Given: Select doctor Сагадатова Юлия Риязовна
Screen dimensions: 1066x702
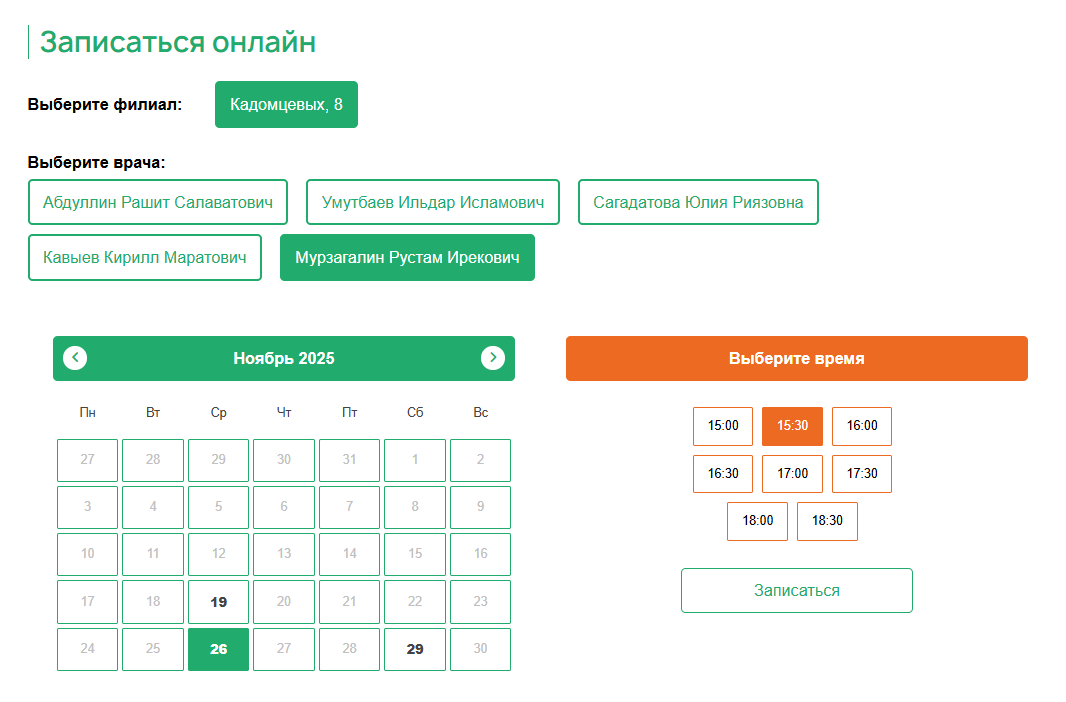Looking at the screenshot, I should (x=698, y=202).
